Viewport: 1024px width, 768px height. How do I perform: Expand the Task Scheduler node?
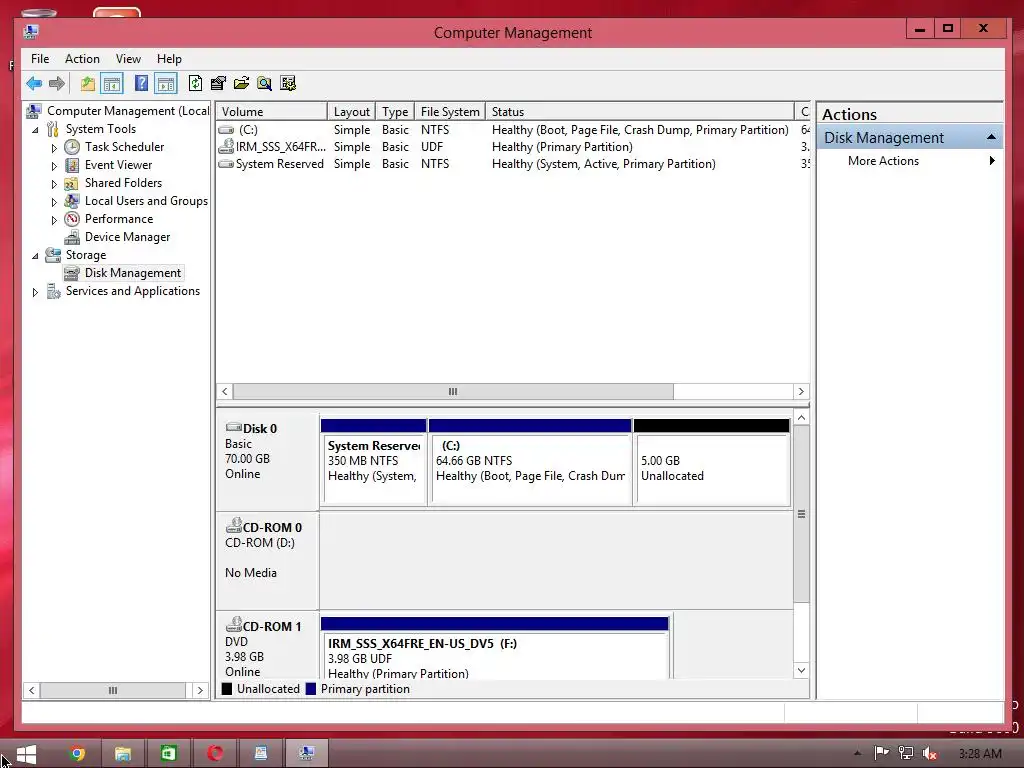54,148
